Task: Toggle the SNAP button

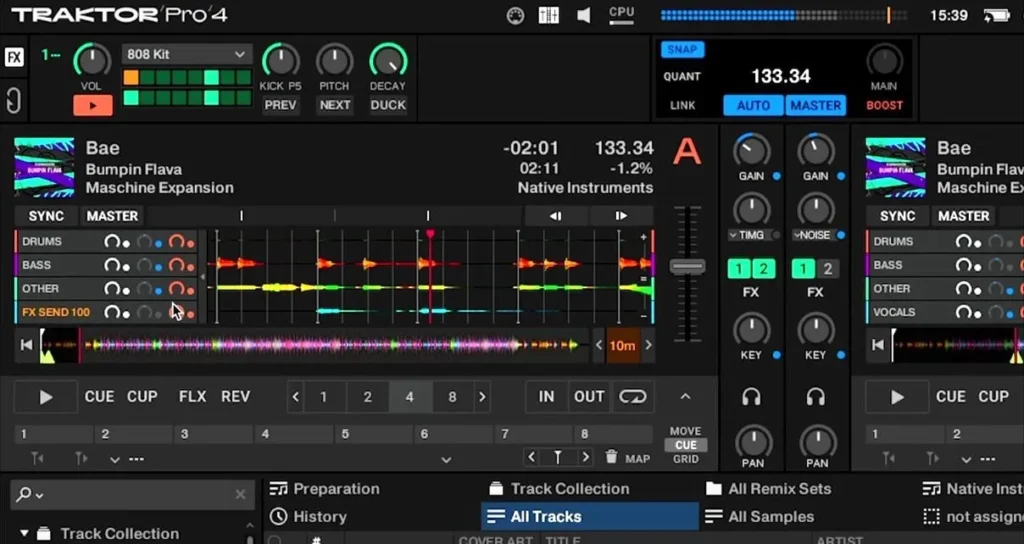Action: (x=683, y=49)
